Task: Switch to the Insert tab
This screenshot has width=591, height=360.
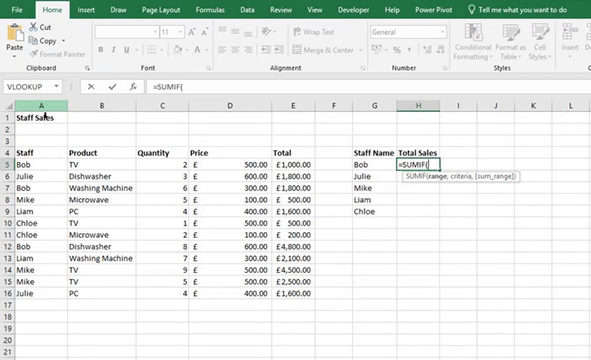Action: coord(86,10)
